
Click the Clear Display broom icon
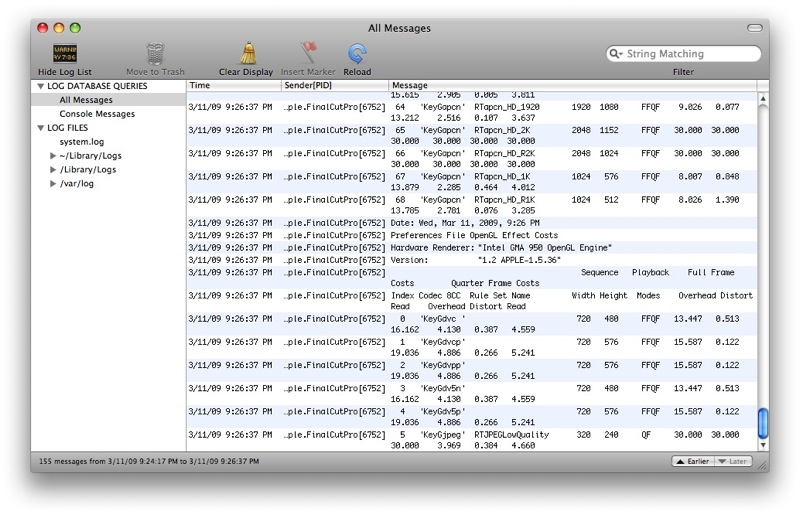click(247, 54)
